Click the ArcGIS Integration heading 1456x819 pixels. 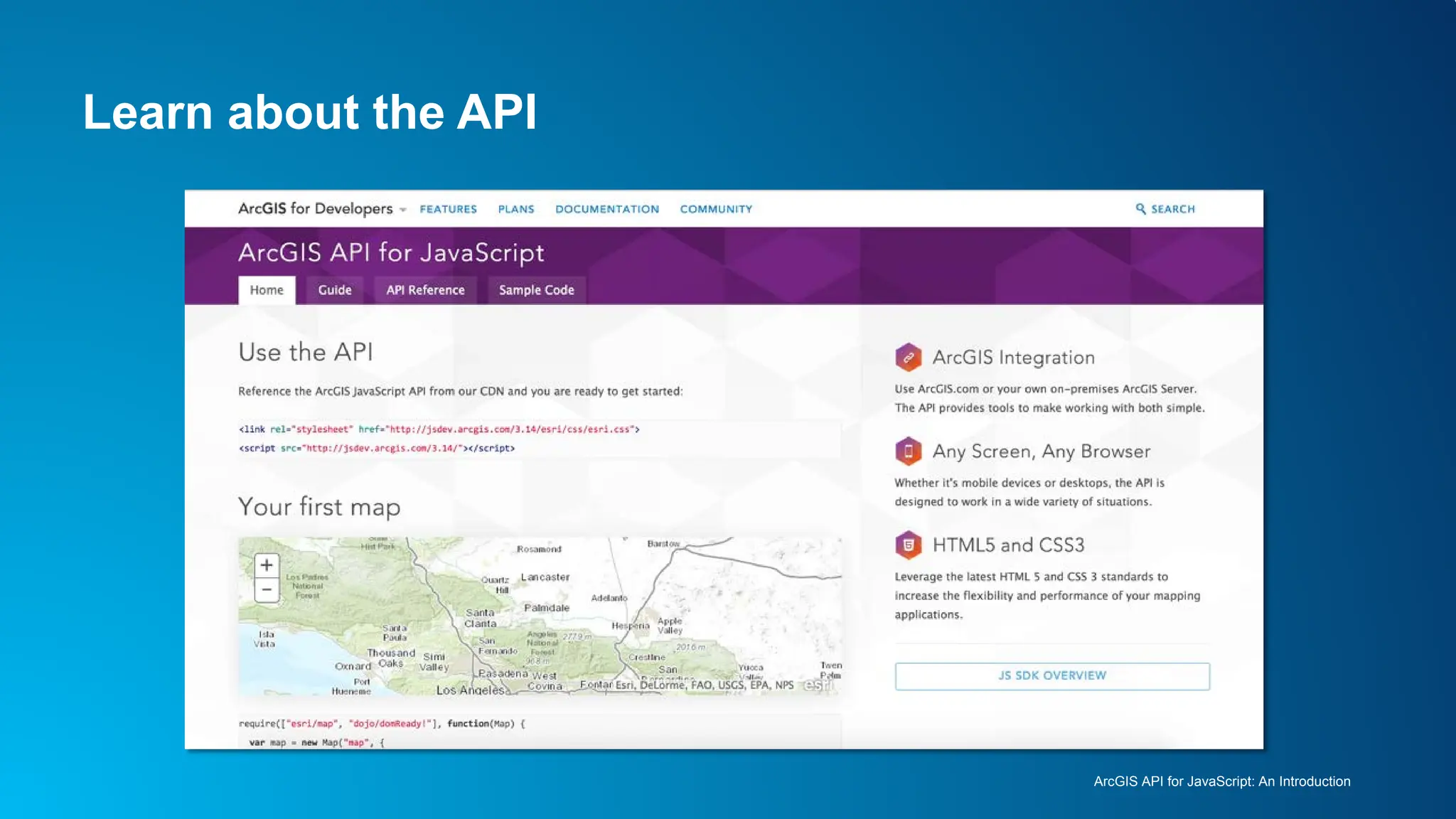click(1013, 358)
